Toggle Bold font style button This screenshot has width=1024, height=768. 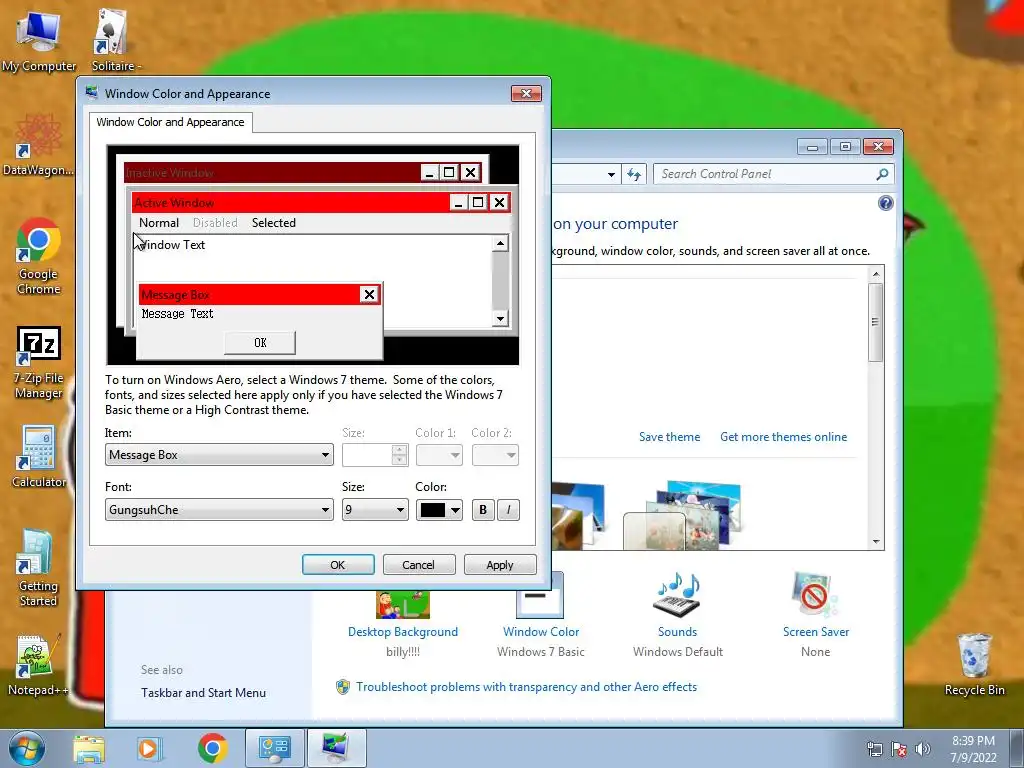tap(483, 510)
